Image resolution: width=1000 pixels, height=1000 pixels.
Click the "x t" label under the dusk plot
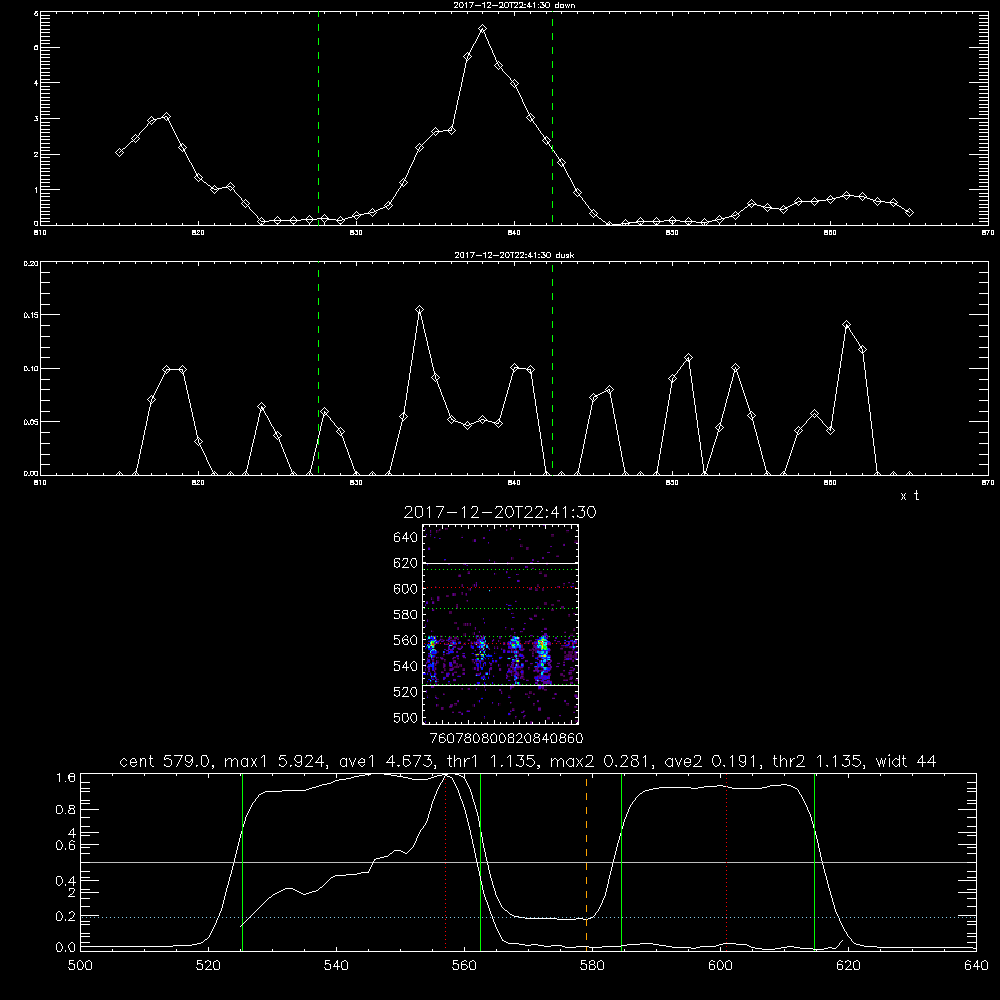click(x=909, y=496)
